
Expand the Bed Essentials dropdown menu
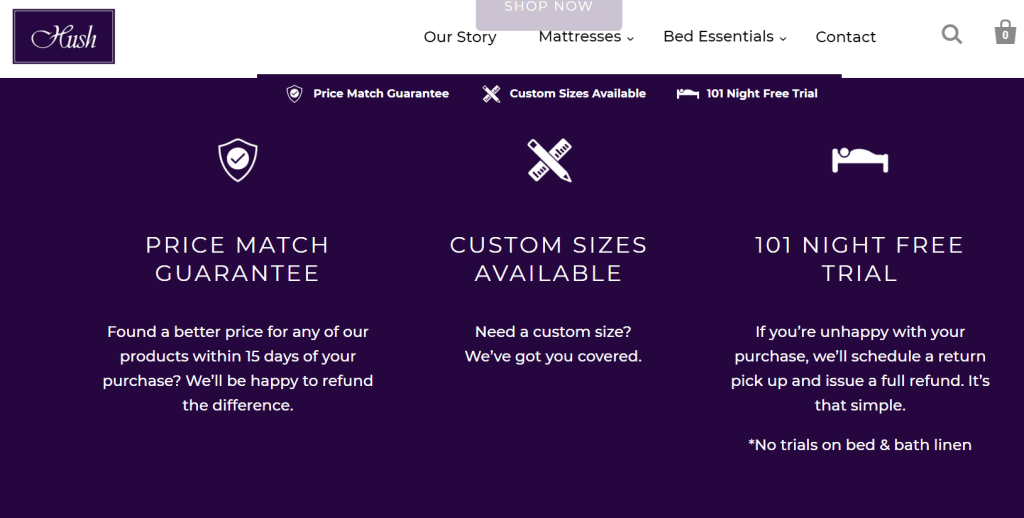[724, 37]
